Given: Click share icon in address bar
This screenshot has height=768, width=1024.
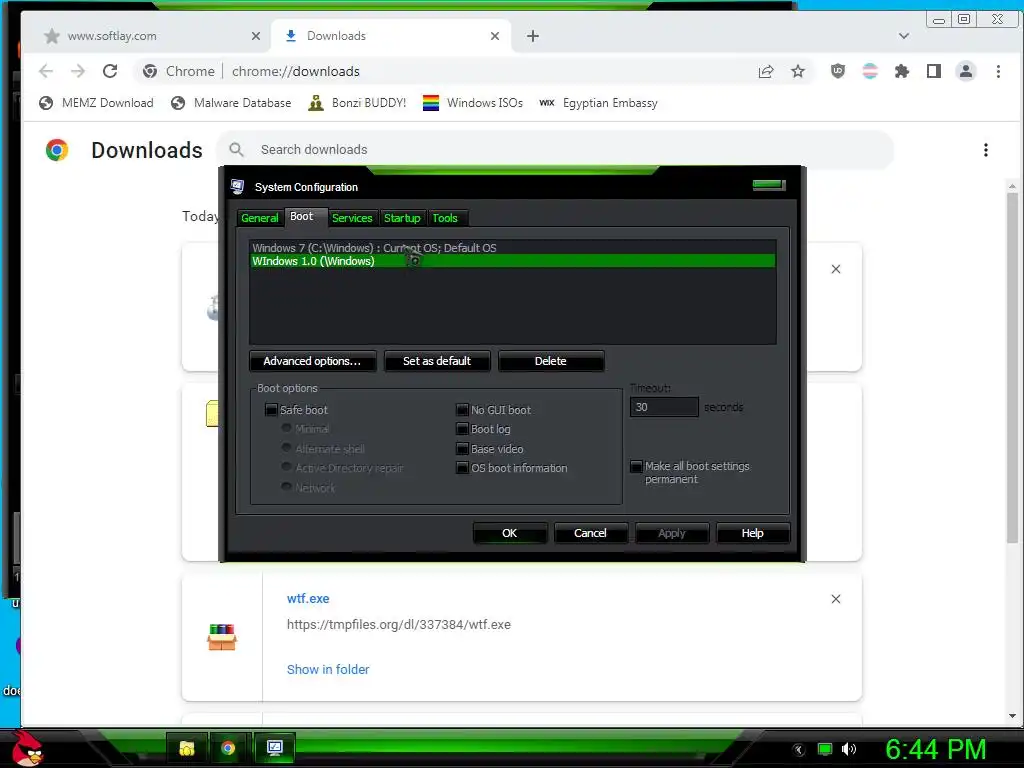Looking at the screenshot, I should tap(765, 71).
